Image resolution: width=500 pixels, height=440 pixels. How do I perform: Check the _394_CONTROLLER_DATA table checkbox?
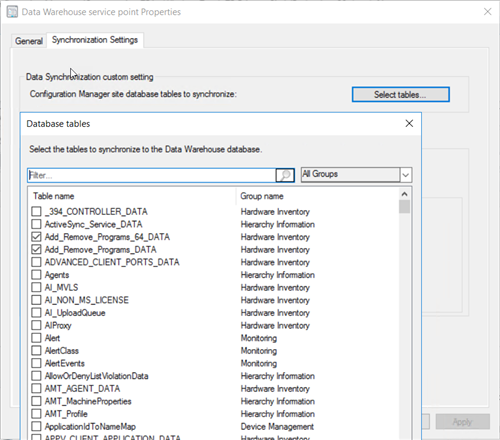[36, 211]
